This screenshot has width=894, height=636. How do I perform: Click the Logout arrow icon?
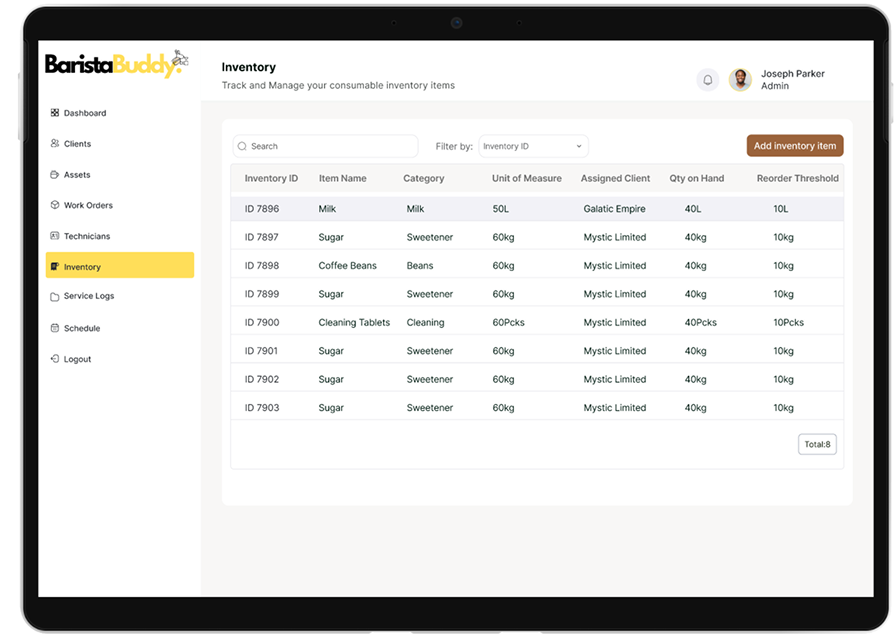click(55, 359)
